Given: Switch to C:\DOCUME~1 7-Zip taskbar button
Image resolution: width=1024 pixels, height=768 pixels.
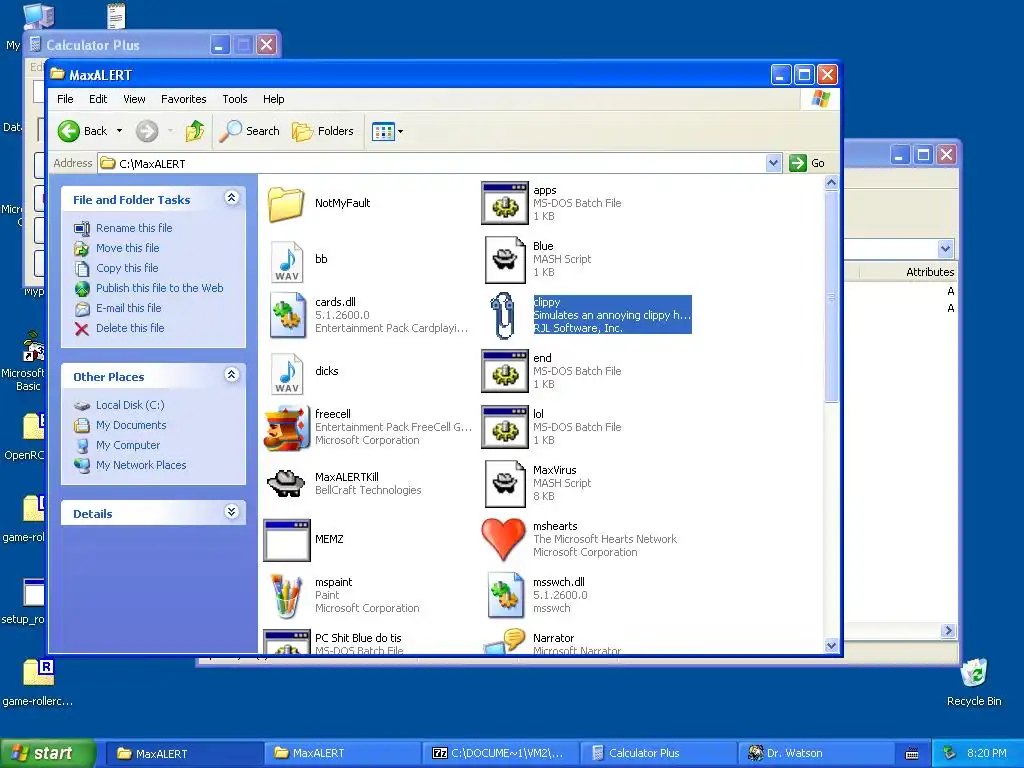Looking at the screenshot, I should 501,753.
